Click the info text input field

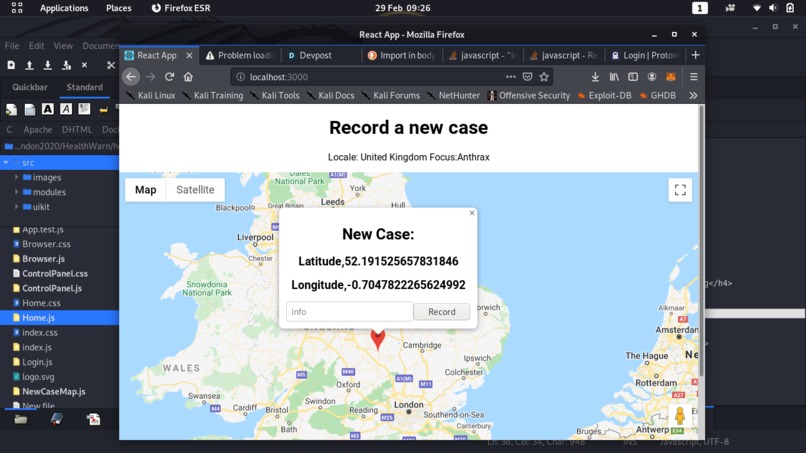(350, 312)
